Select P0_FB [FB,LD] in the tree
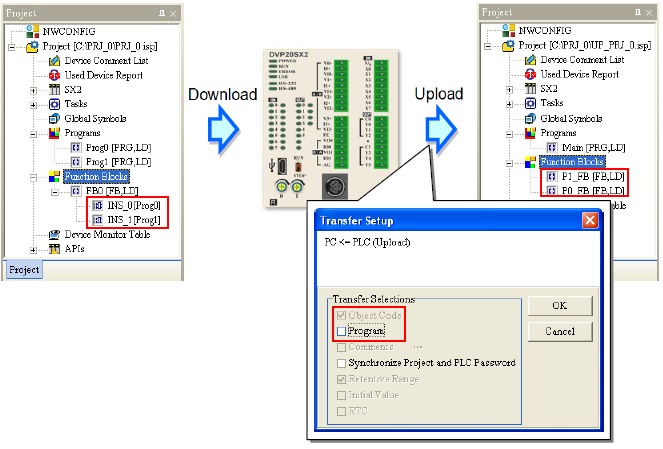 click(589, 190)
